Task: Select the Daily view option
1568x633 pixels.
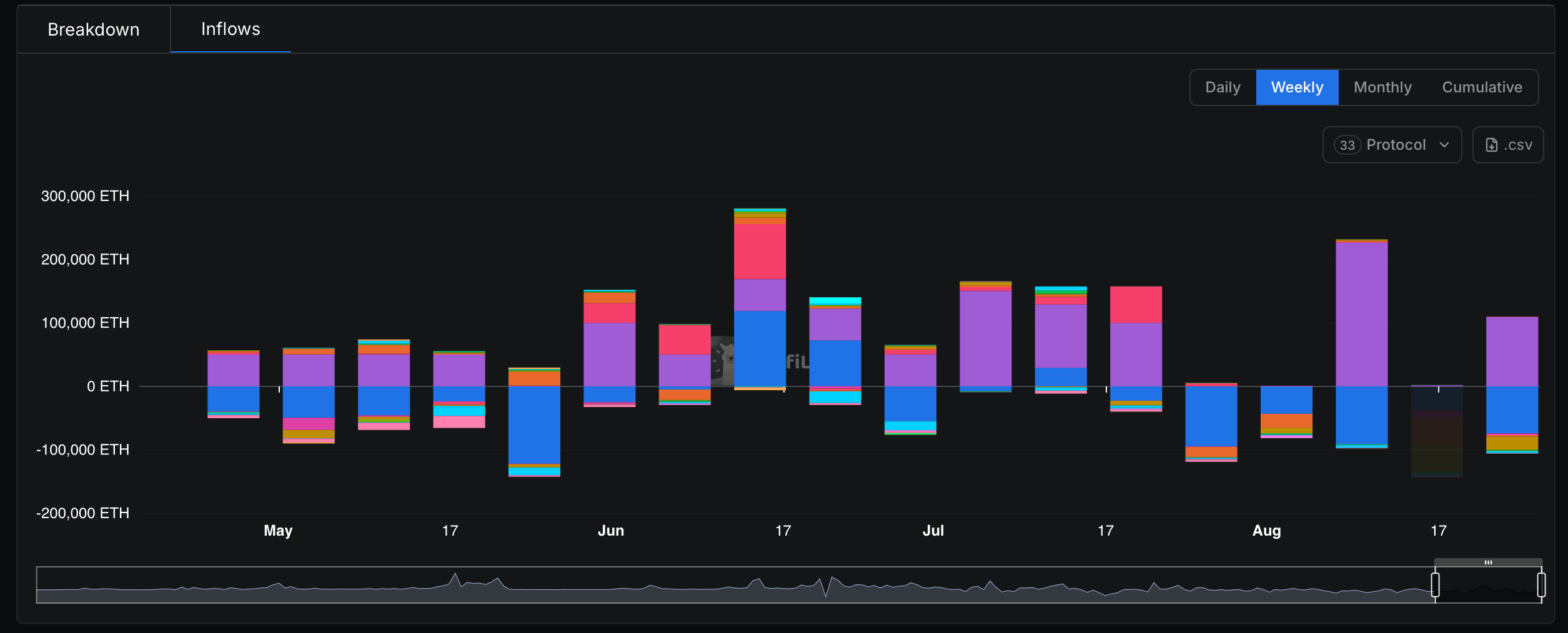Action: [1222, 87]
